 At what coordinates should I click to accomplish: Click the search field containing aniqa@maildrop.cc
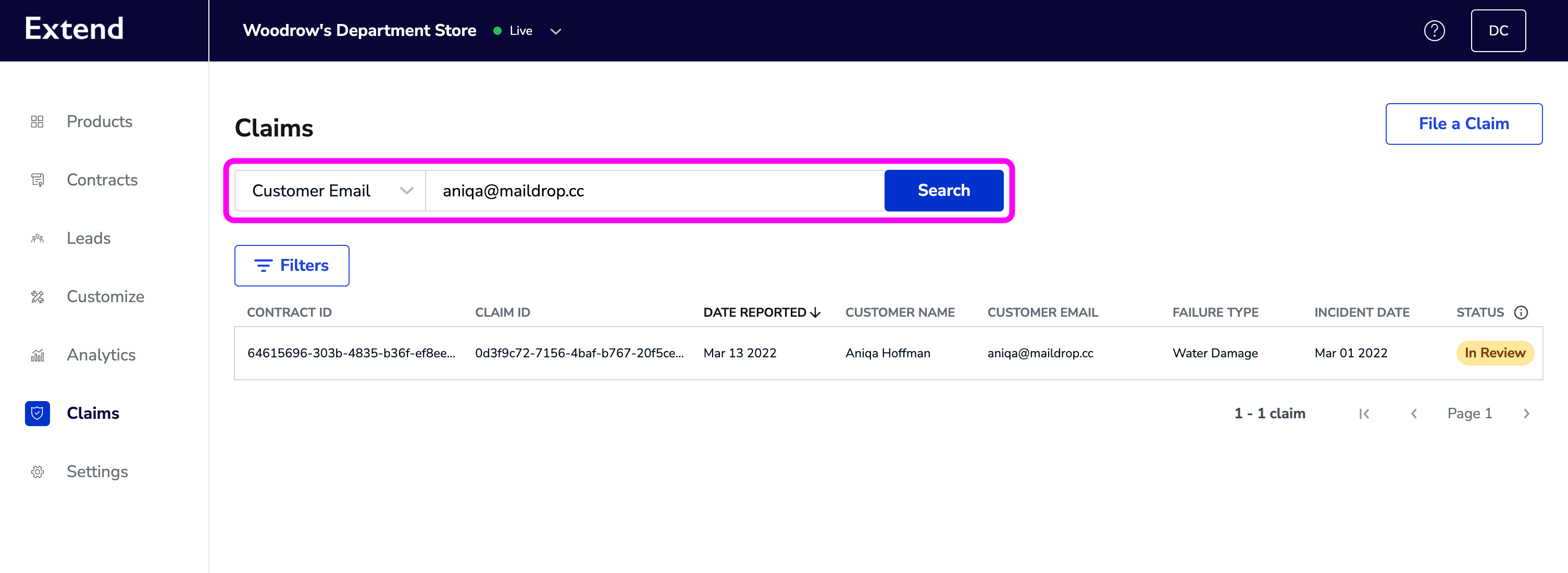tap(654, 191)
